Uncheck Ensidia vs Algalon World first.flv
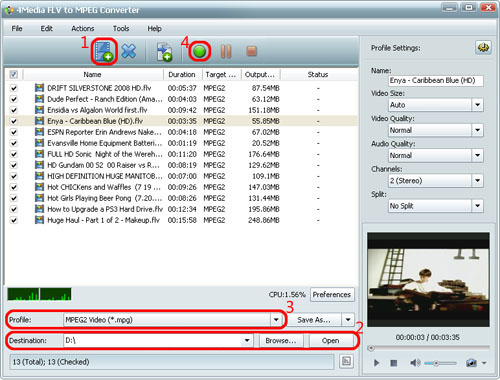The image size is (500, 380). pyautogui.click(x=14, y=110)
